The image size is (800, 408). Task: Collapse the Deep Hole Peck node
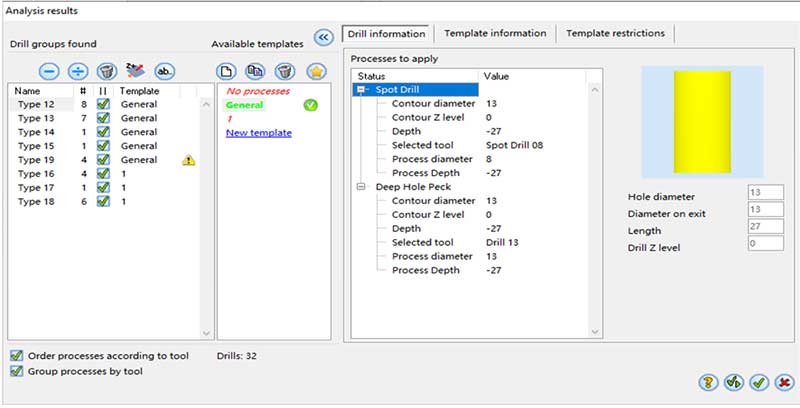(x=360, y=187)
